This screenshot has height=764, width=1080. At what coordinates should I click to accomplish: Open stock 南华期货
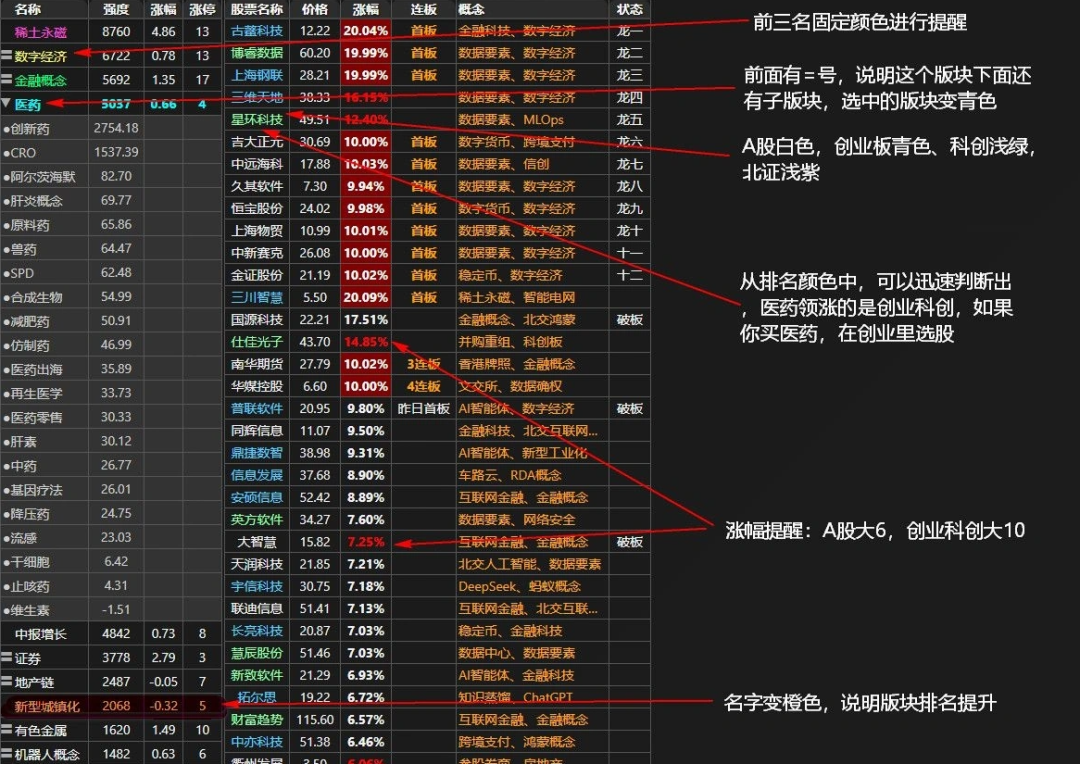click(257, 364)
